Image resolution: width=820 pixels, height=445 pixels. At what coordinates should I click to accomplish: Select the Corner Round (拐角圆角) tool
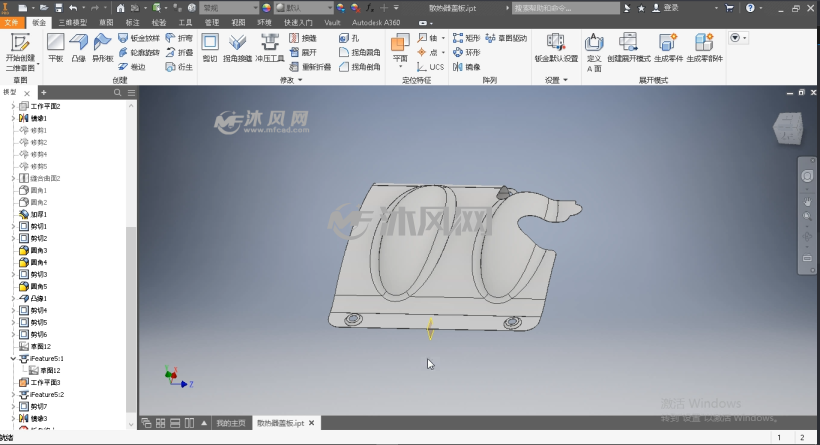pyautogui.click(x=359, y=52)
